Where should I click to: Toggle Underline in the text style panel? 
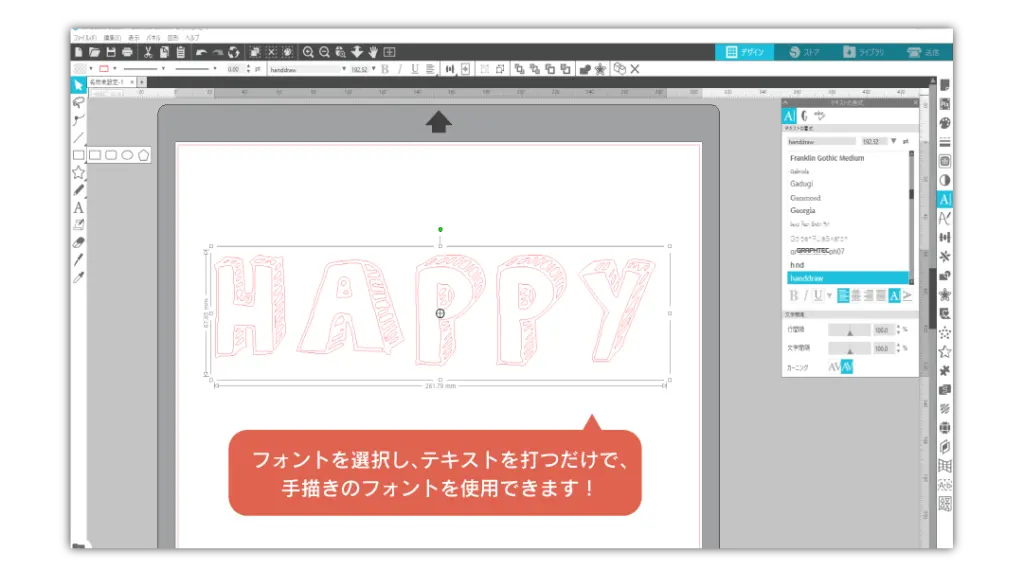tap(818, 295)
